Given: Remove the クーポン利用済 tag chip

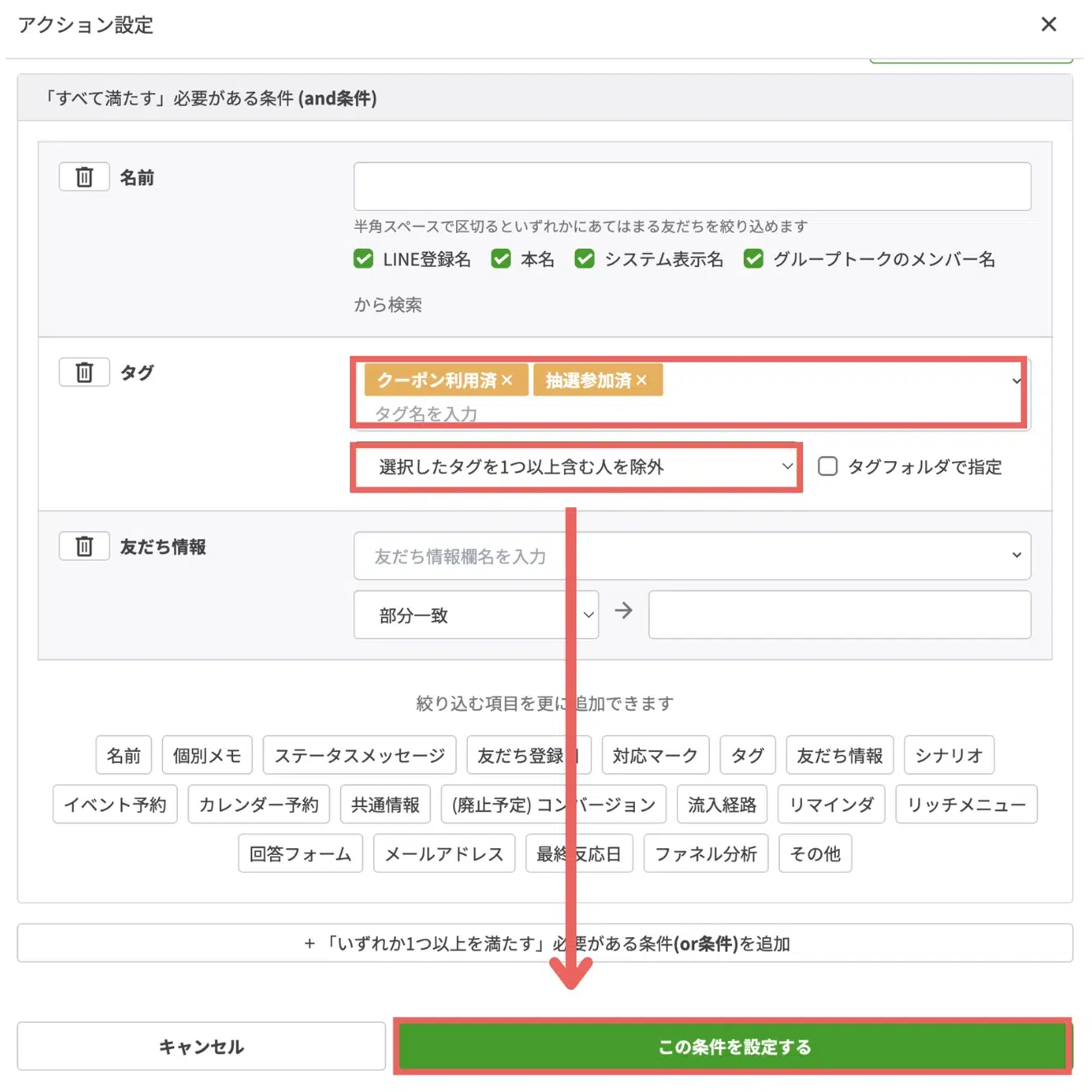Looking at the screenshot, I should coord(507,380).
